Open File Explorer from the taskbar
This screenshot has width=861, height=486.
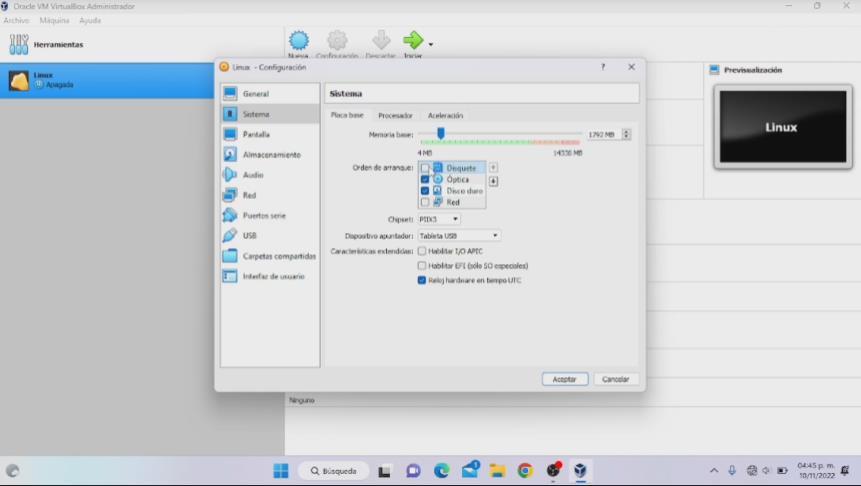tap(497, 471)
